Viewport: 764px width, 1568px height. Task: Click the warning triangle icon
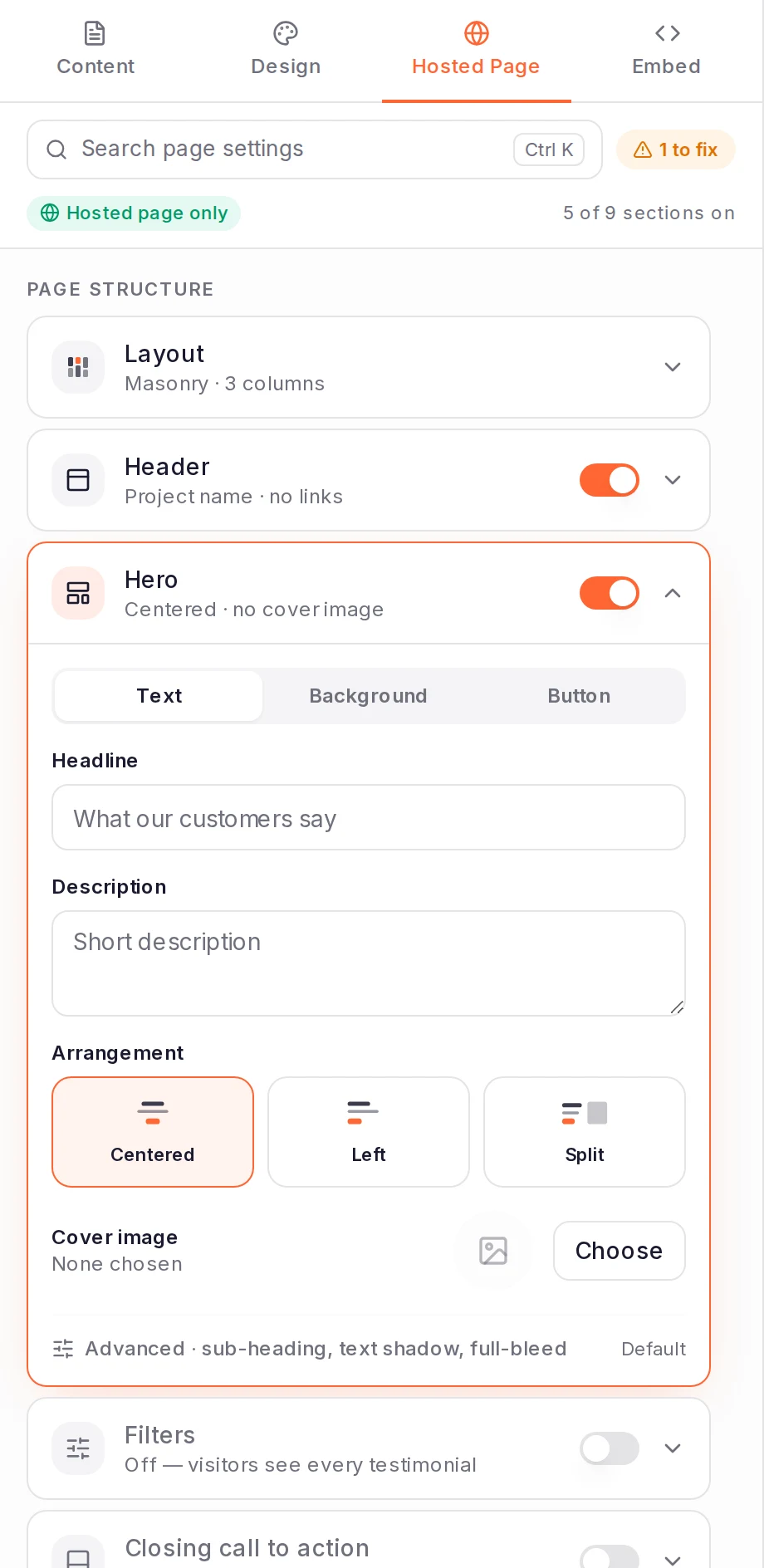(643, 149)
